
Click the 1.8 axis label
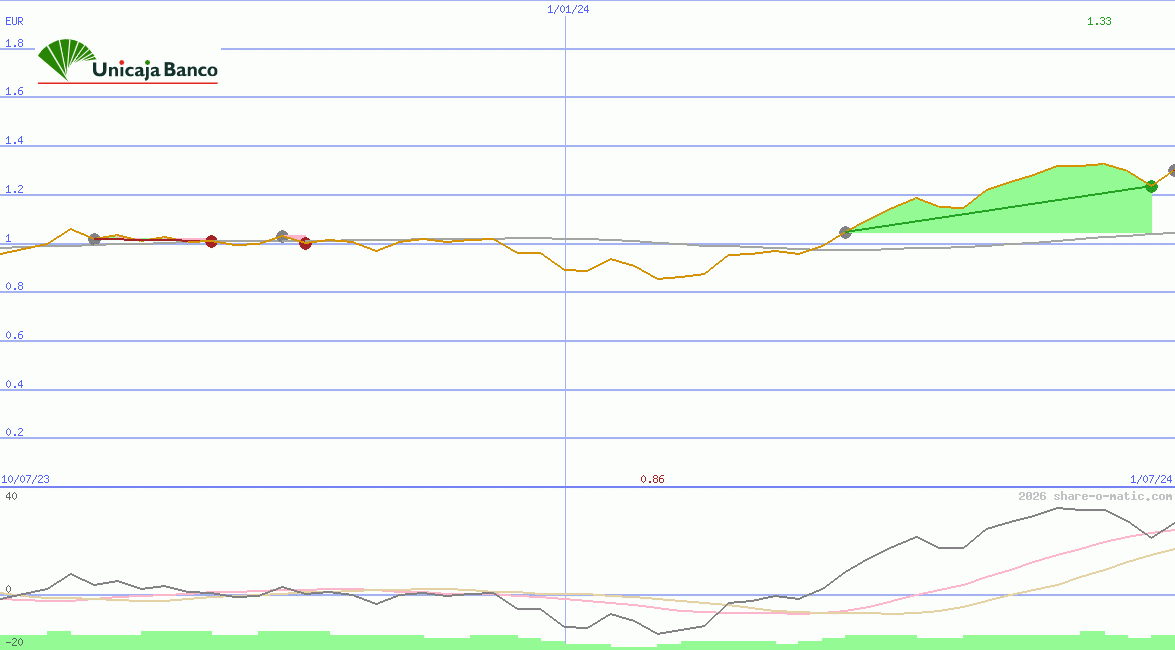tap(14, 43)
